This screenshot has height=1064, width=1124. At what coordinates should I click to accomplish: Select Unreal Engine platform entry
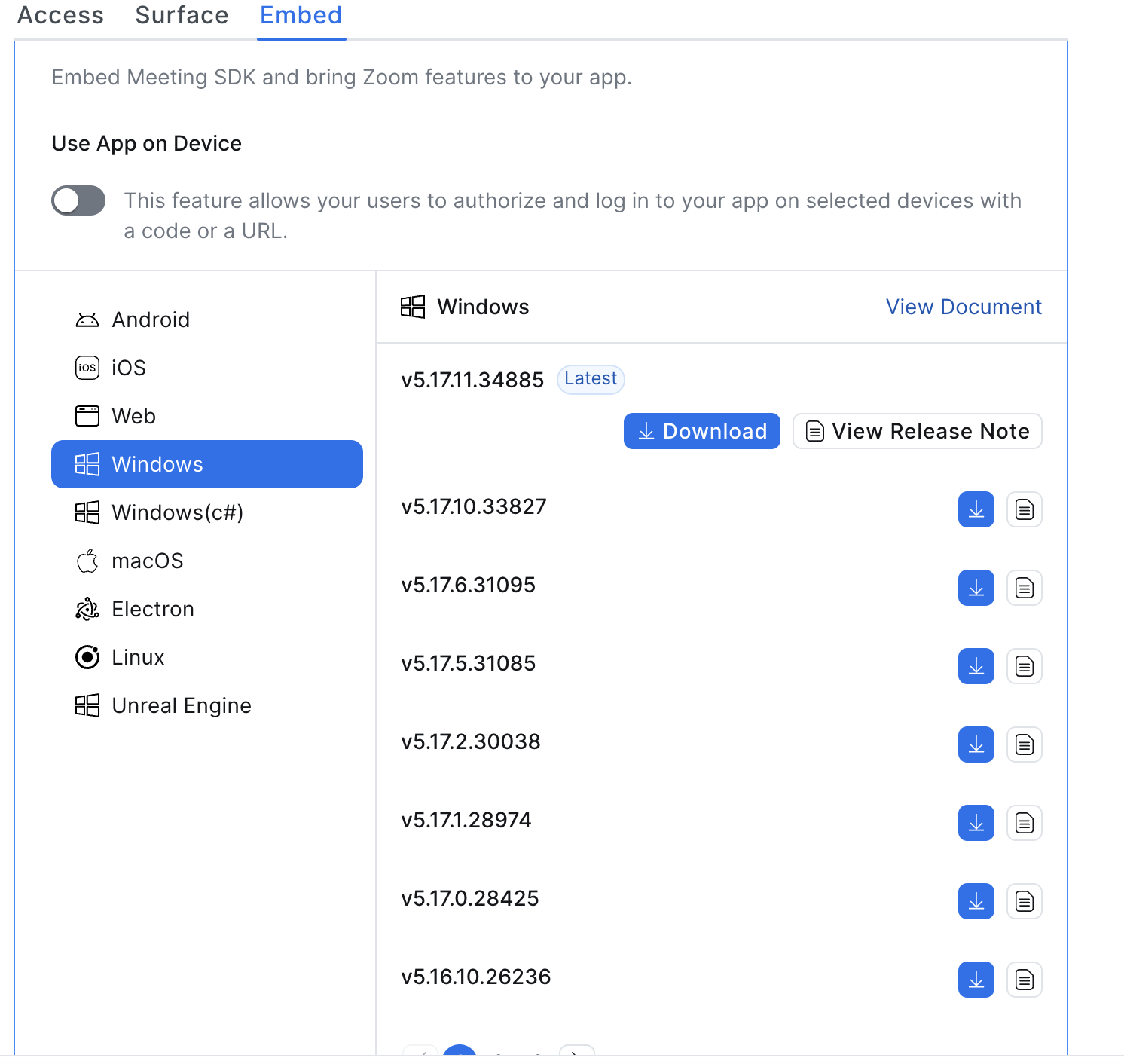point(181,705)
